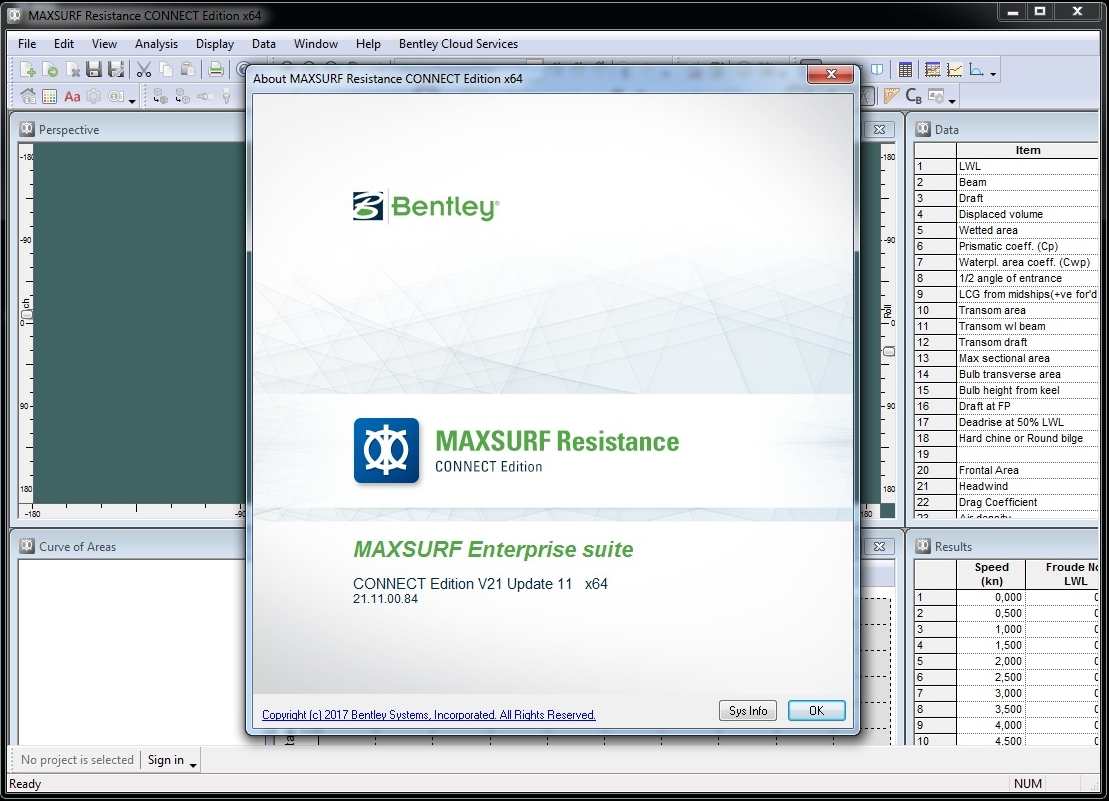Click the Copy icon in the toolbar
This screenshot has height=801, width=1109.
click(166, 69)
